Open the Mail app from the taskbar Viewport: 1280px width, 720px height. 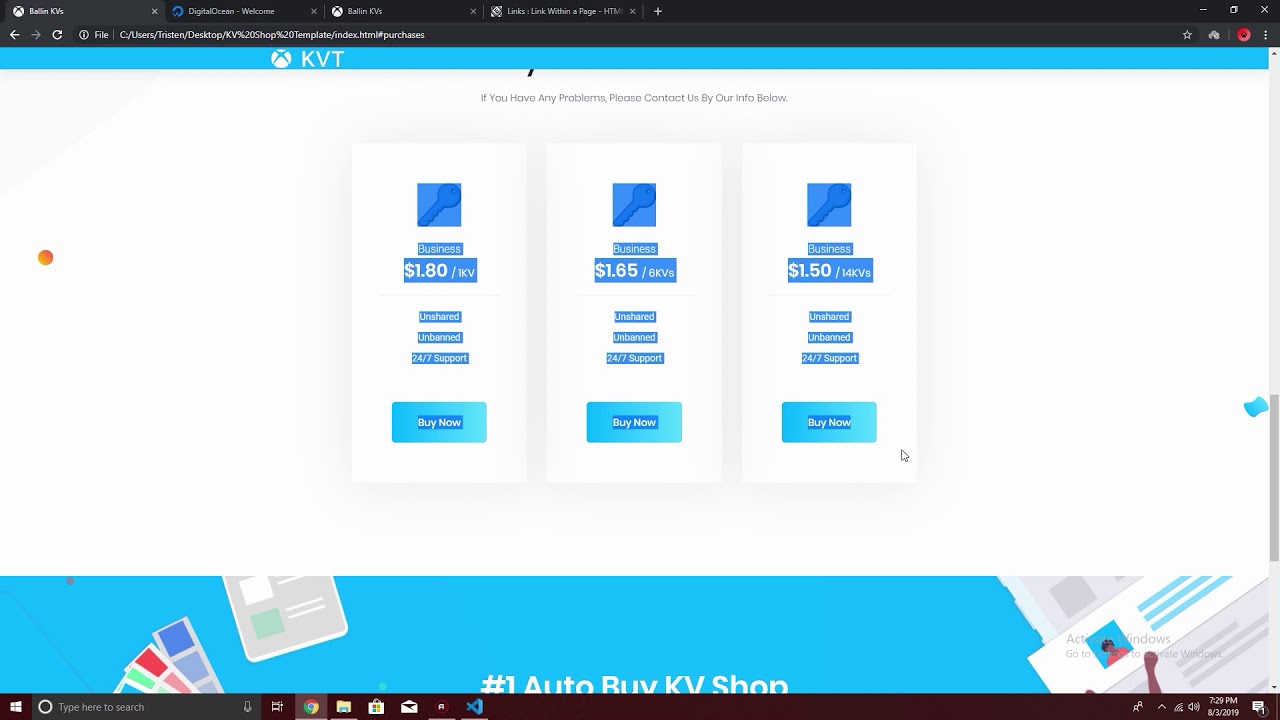(409, 707)
